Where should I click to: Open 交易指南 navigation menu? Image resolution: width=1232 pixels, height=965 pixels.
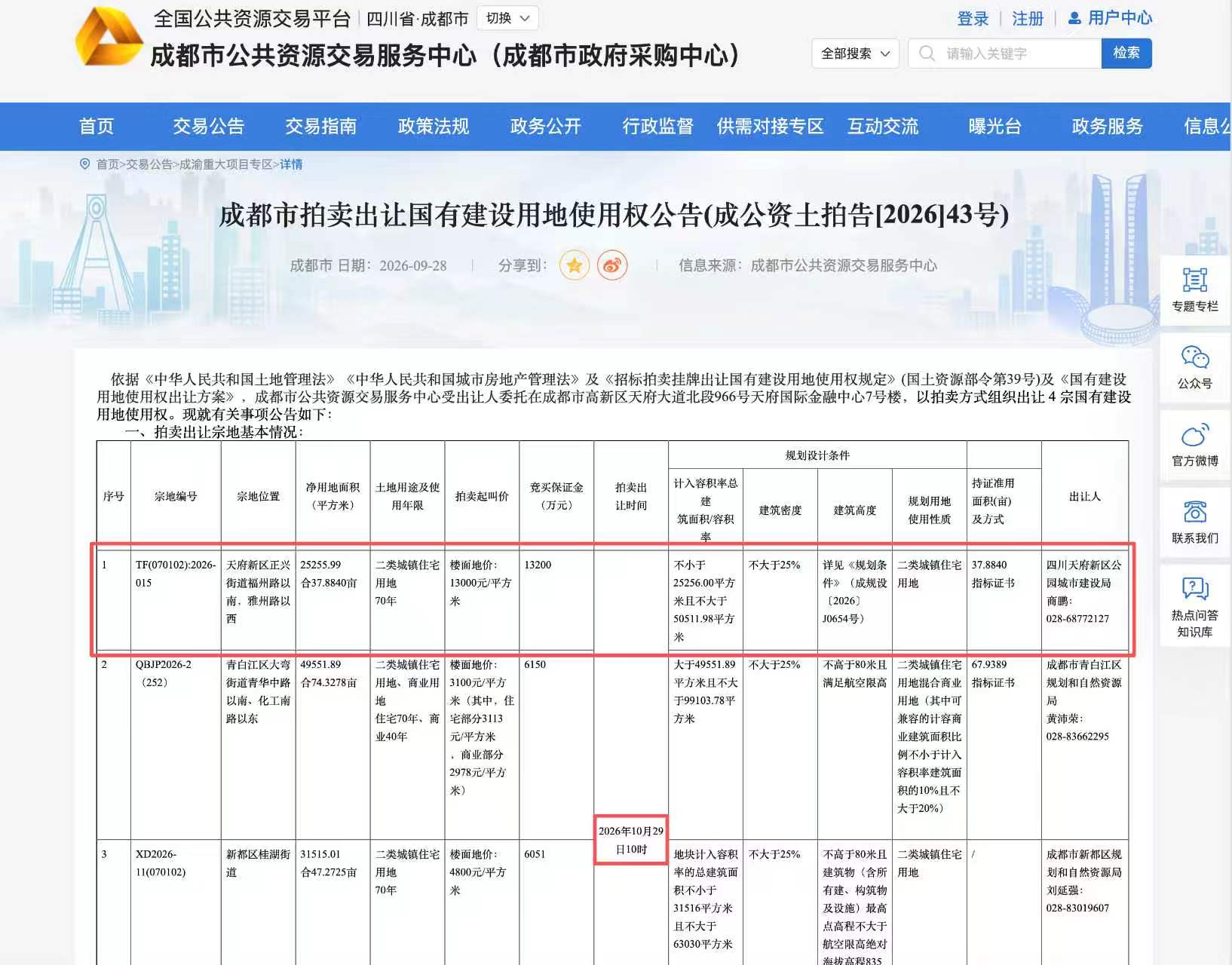point(320,126)
